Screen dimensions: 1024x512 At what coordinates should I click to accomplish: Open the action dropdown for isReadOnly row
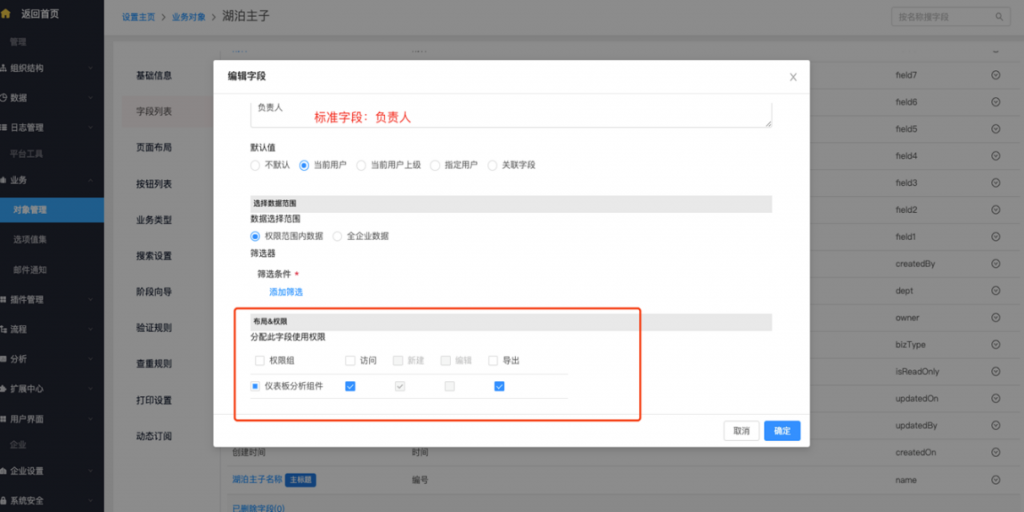tap(995, 372)
